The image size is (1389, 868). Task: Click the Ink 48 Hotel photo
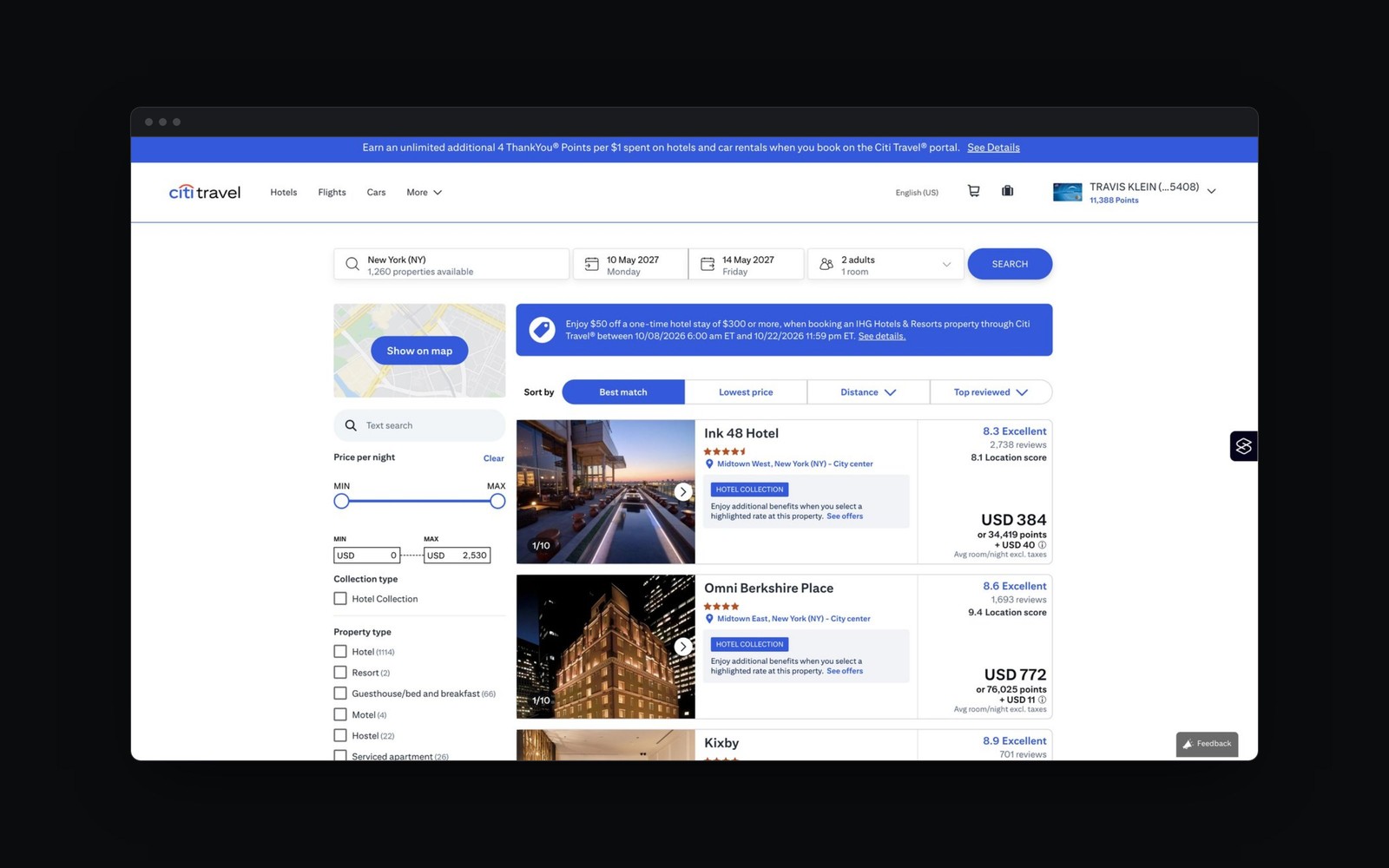606,492
